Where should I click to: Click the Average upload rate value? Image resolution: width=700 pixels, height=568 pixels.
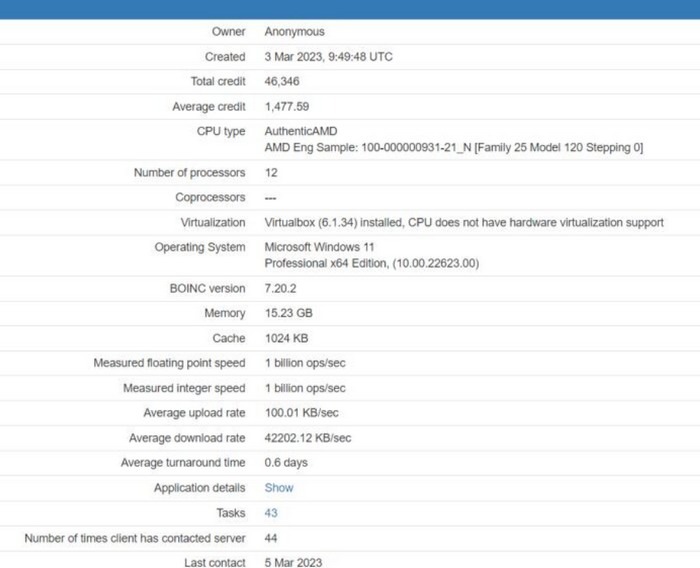coord(301,413)
